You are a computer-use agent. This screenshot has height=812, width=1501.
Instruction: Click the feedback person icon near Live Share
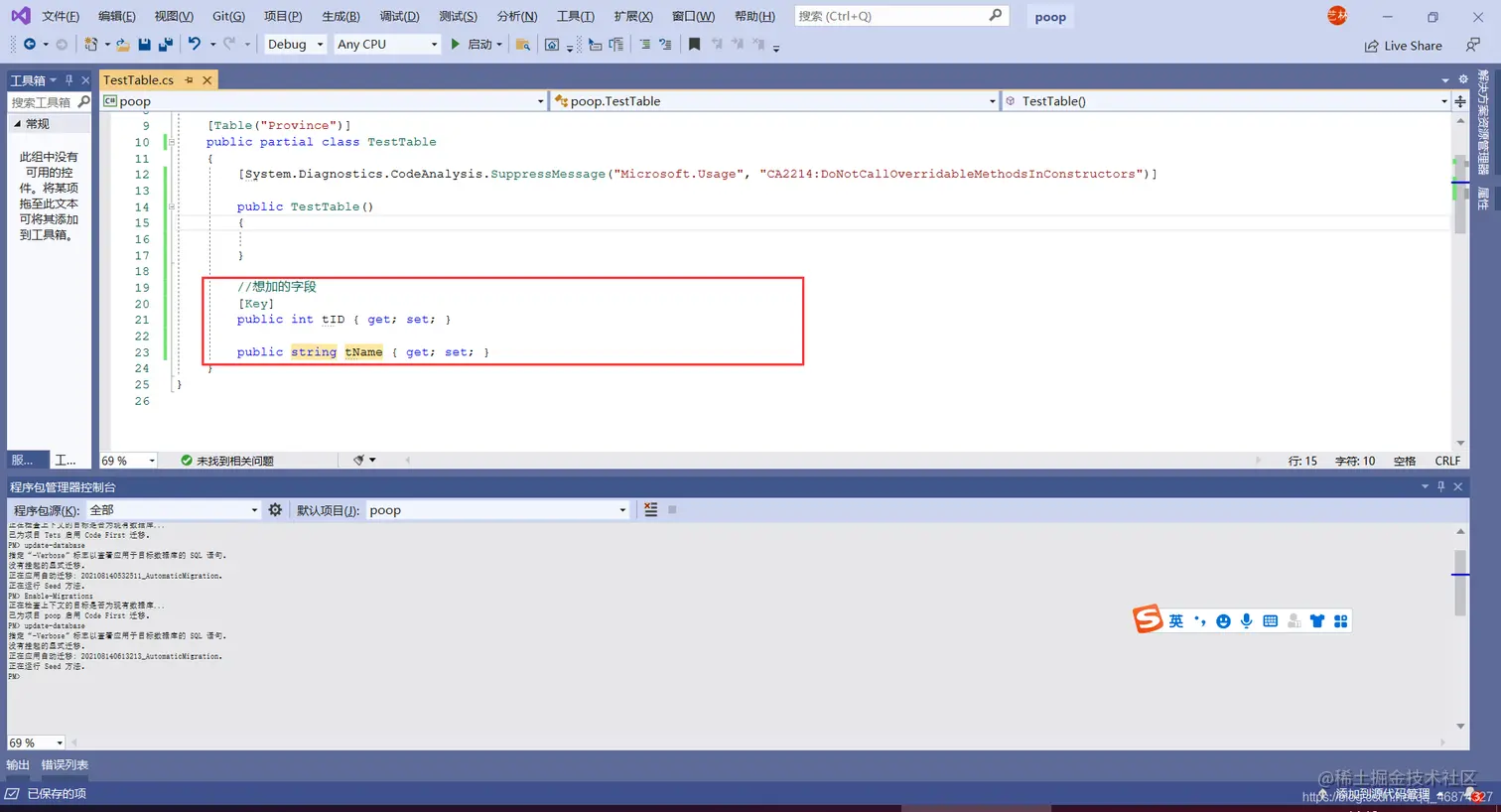1473,45
